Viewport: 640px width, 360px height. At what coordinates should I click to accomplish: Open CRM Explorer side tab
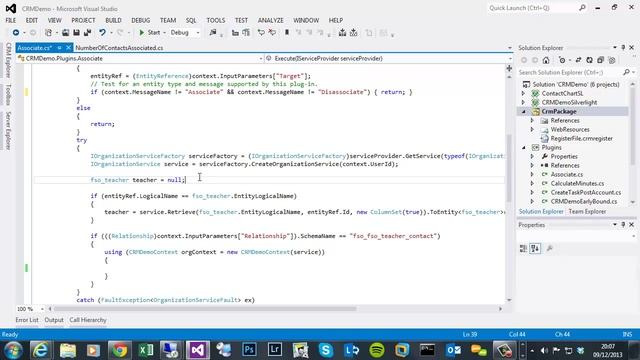tap(8, 60)
